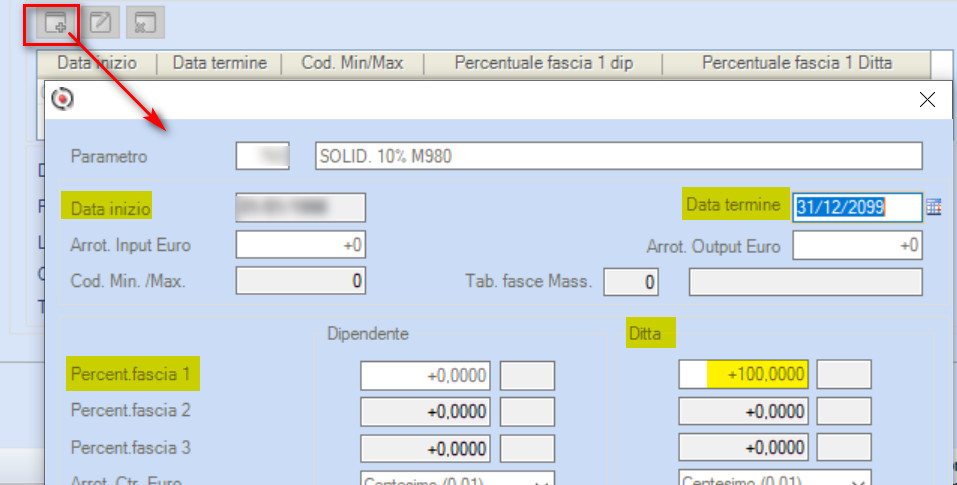Click Dipendente Percent.fascia 1 value field

point(425,375)
